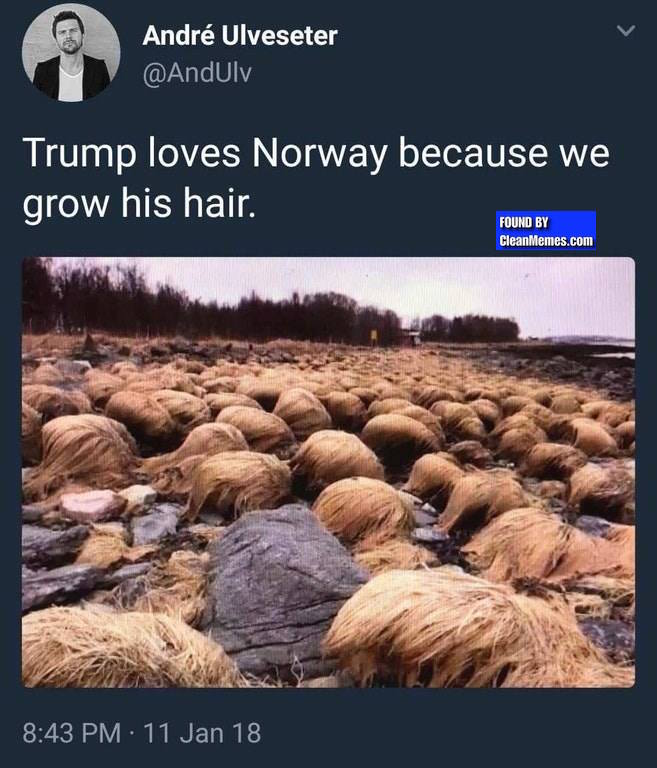The image size is (657, 768).
Task: Open André Ulveseter's profile picture
Action: tap(71, 52)
